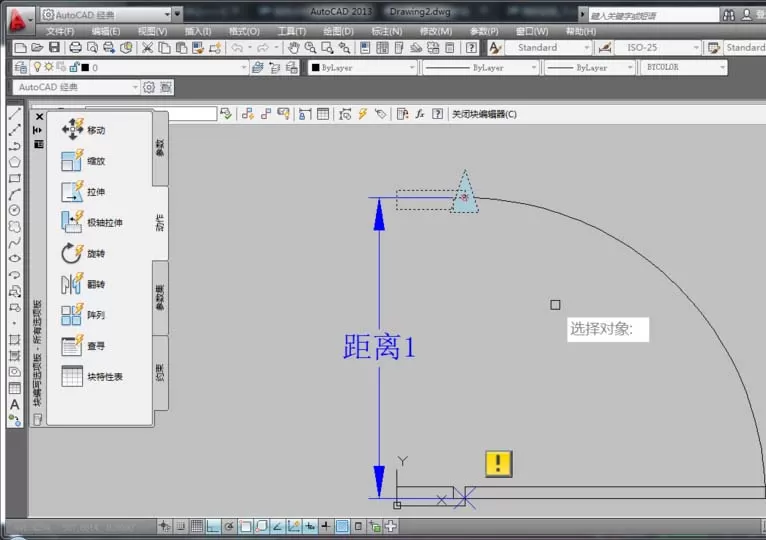Click 关闭块编辑器(C) button
This screenshot has width=766, height=540.
[x=484, y=114]
